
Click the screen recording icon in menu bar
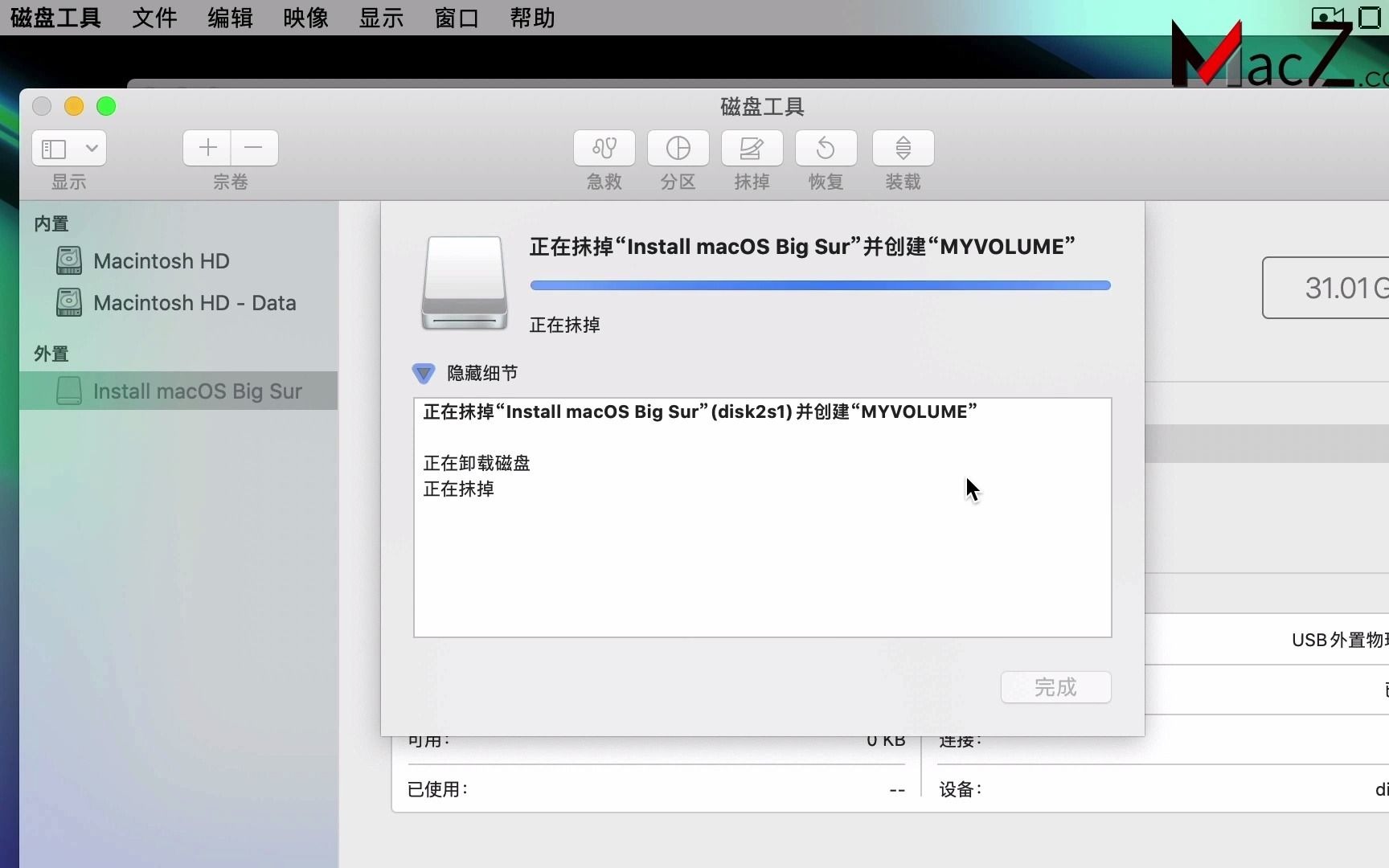(1330, 16)
